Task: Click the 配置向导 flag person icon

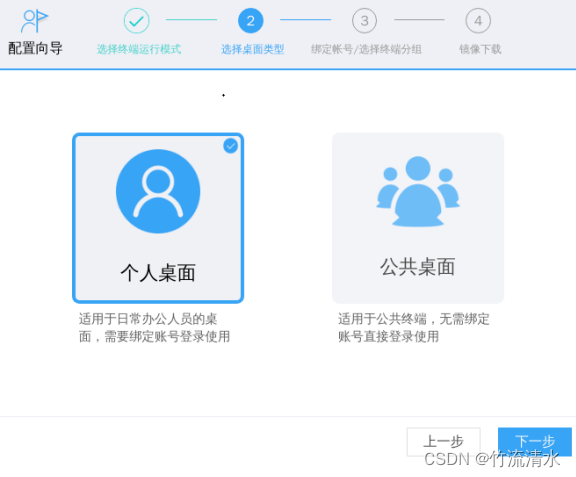Action: [x=35, y=21]
